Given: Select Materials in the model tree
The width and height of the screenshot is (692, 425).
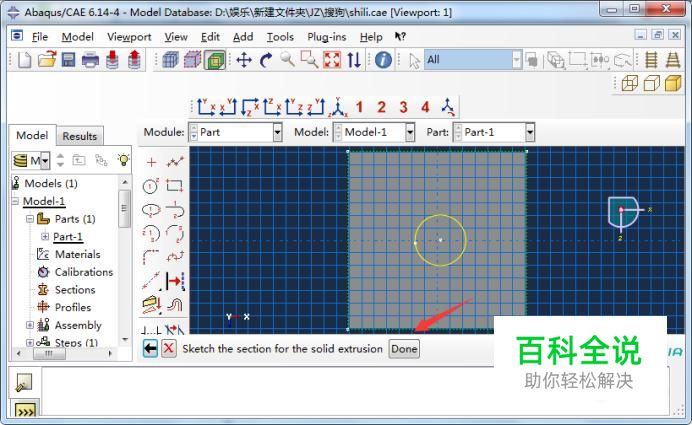Looking at the screenshot, I should pyautogui.click(x=77, y=254).
